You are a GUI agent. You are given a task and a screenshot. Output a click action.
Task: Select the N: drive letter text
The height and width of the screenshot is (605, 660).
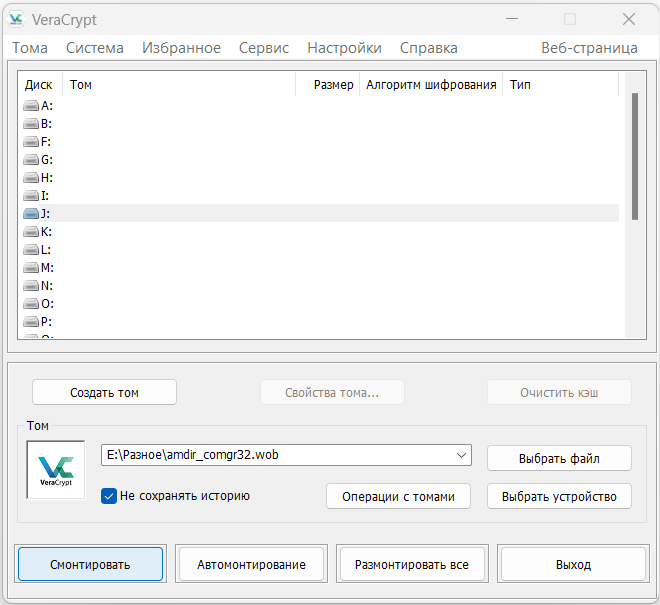pyautogui.click(x=47, y=286)
